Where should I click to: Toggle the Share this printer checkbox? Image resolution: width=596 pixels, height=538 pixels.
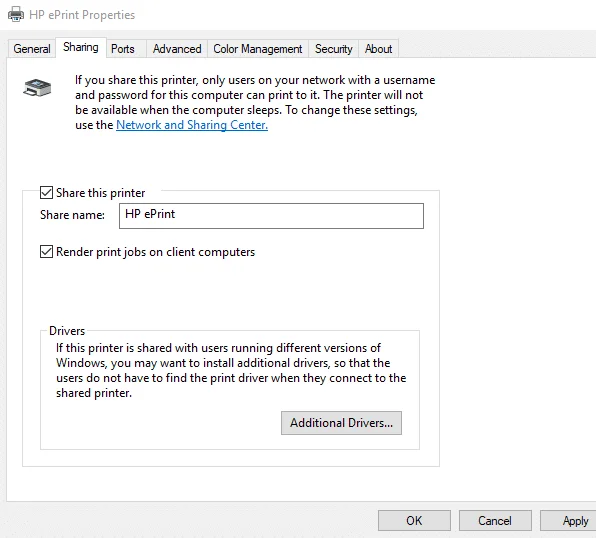(x=46, y=193)
